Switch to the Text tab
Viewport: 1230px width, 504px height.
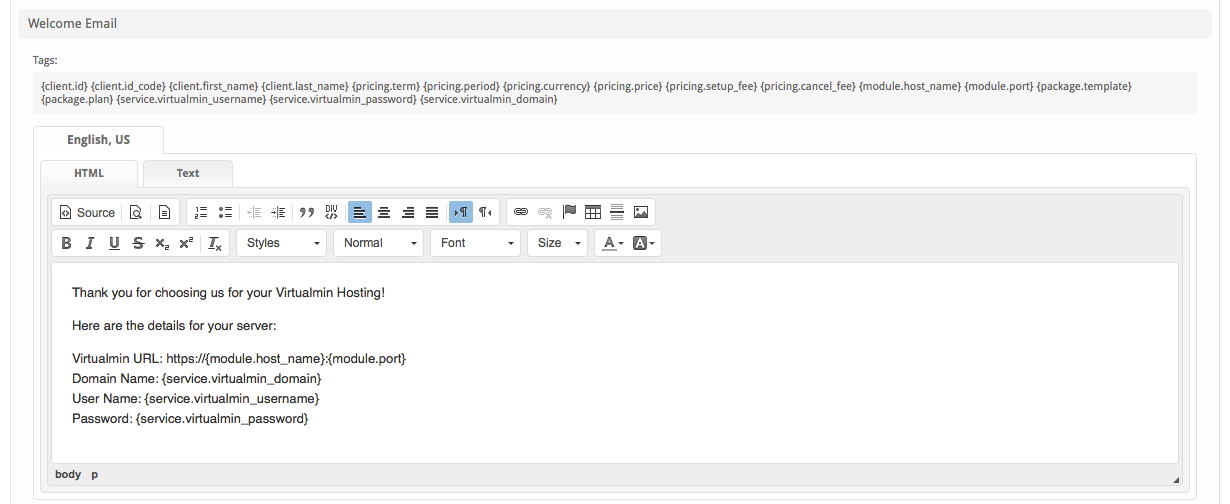188,173
